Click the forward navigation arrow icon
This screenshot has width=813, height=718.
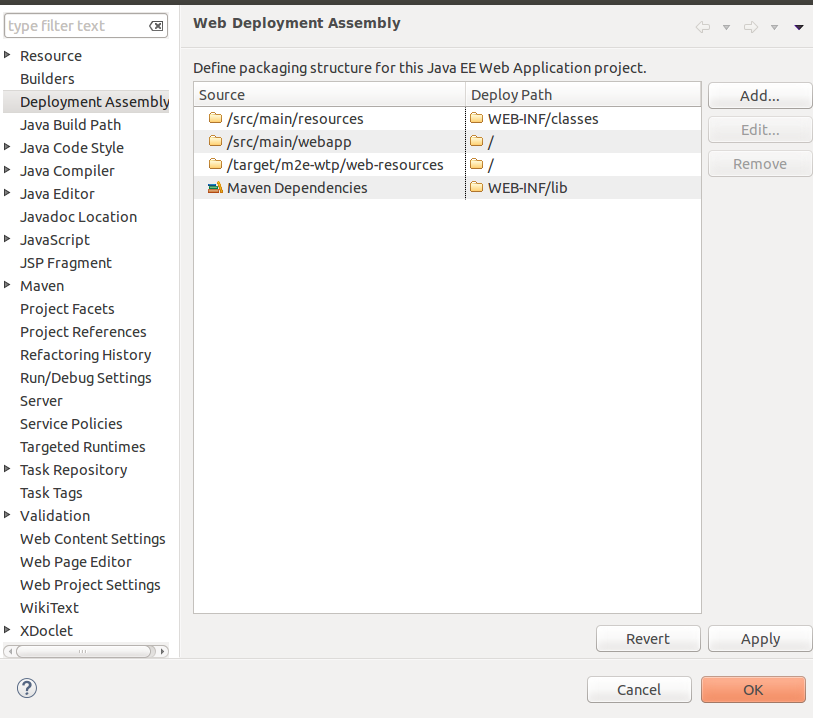click(751, 27)
